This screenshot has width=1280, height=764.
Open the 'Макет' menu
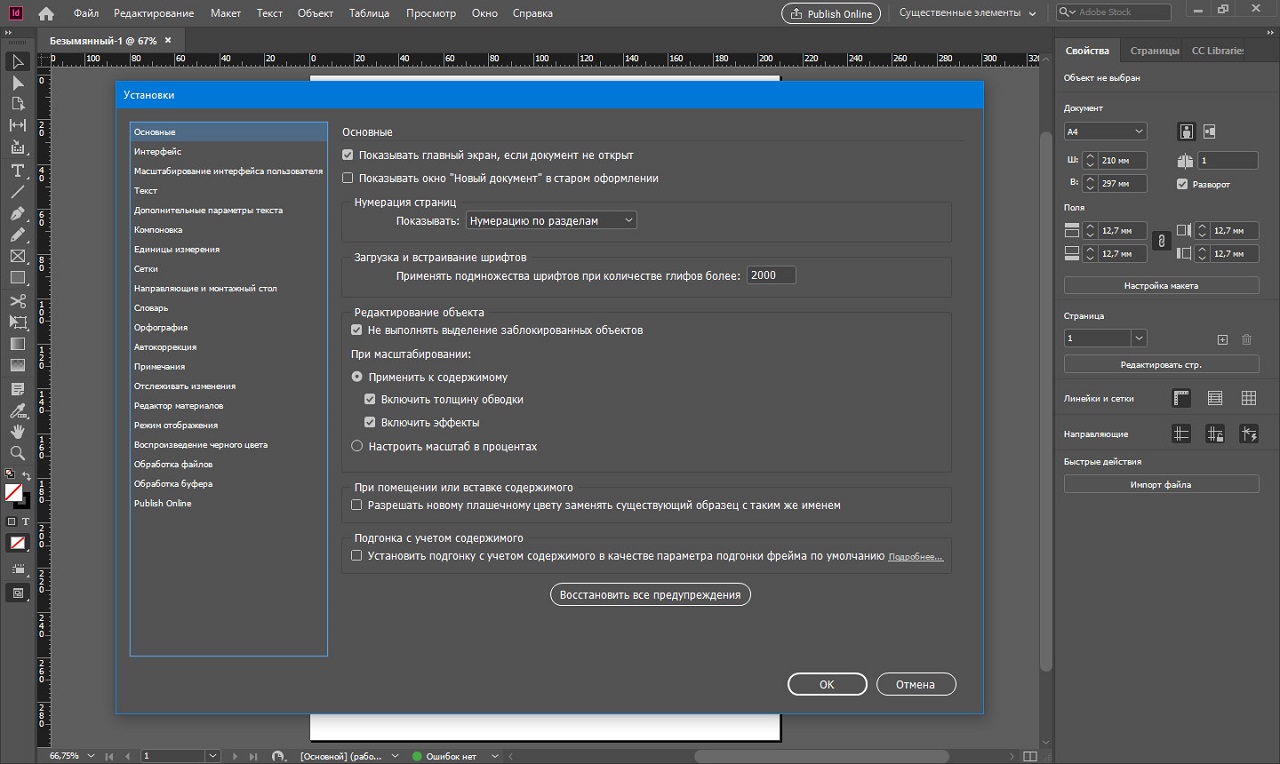tap(225, 13)
